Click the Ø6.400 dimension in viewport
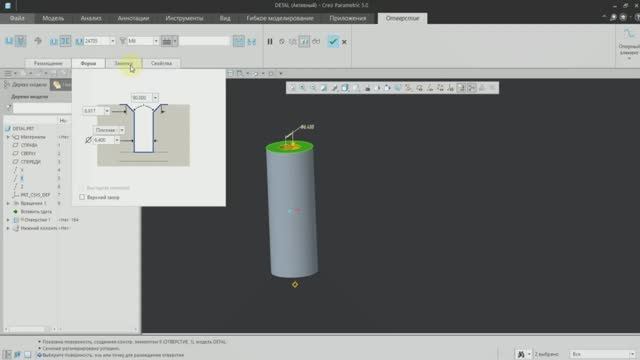Image resolution: width=640 pixels, height=360 pixels. (307, 127)
